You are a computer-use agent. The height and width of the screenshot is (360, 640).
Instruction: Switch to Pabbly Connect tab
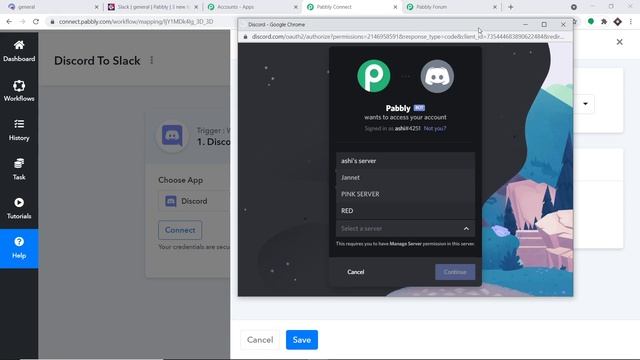click(x=352, y=7)
